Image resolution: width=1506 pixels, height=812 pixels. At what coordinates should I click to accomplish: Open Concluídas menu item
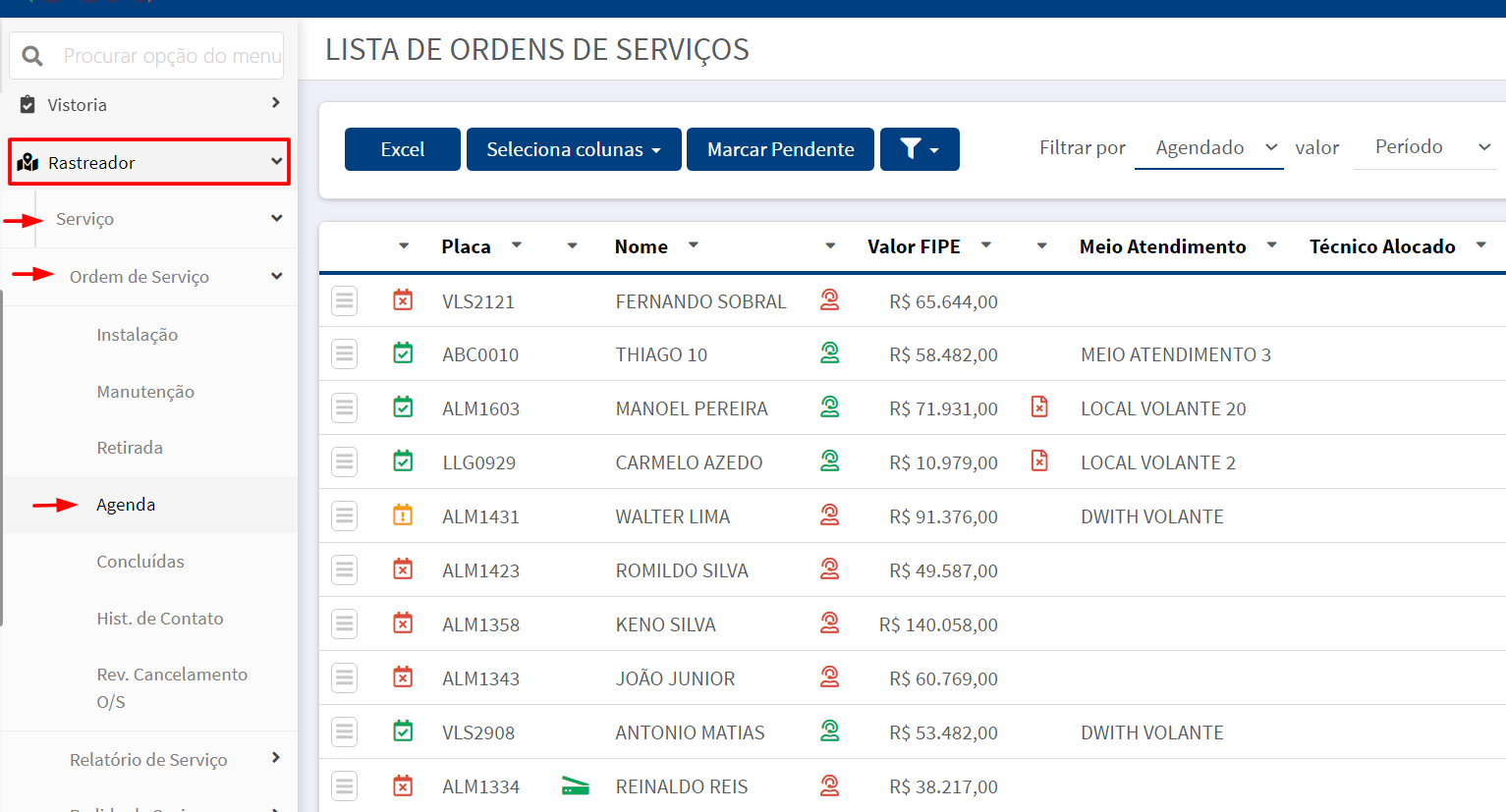coord(140,562)
